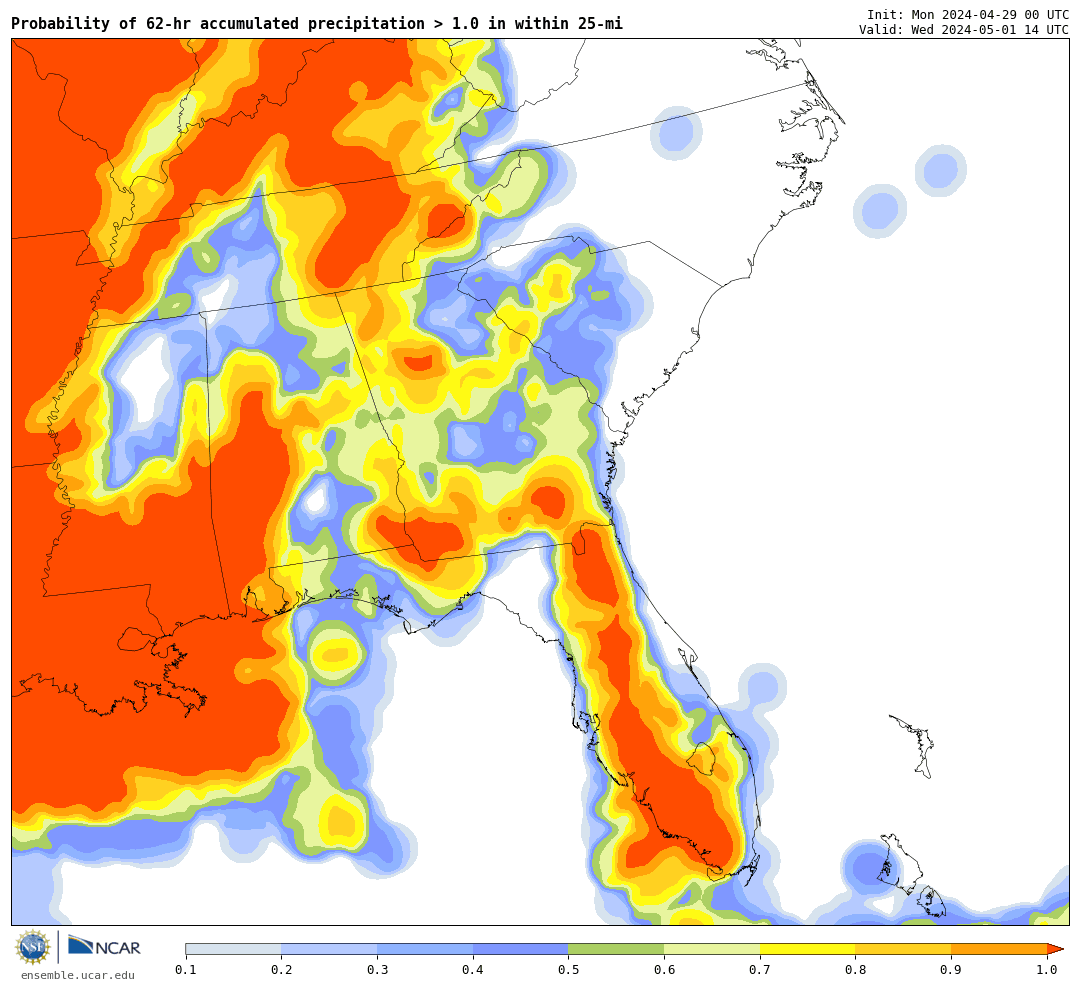The height and width of the screenshot is (988, 1080).
Task: Click the colorbar label 0.8
Action: 856,970
